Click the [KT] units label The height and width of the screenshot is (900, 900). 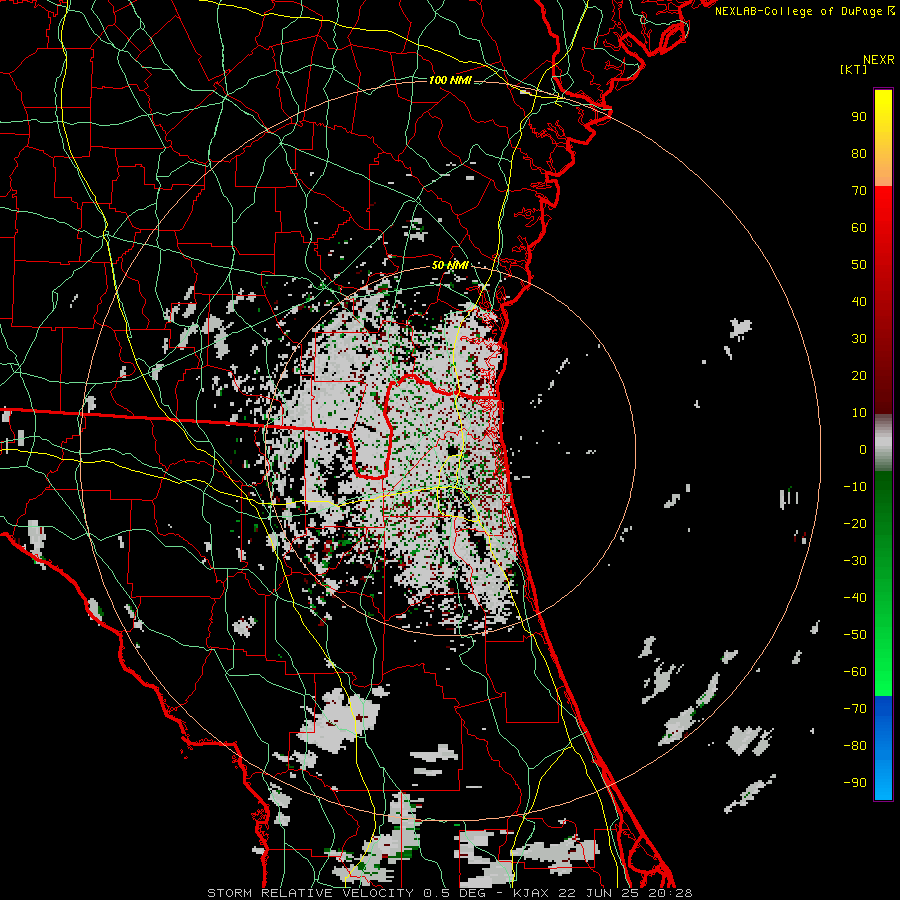click(x=854, y=69)
